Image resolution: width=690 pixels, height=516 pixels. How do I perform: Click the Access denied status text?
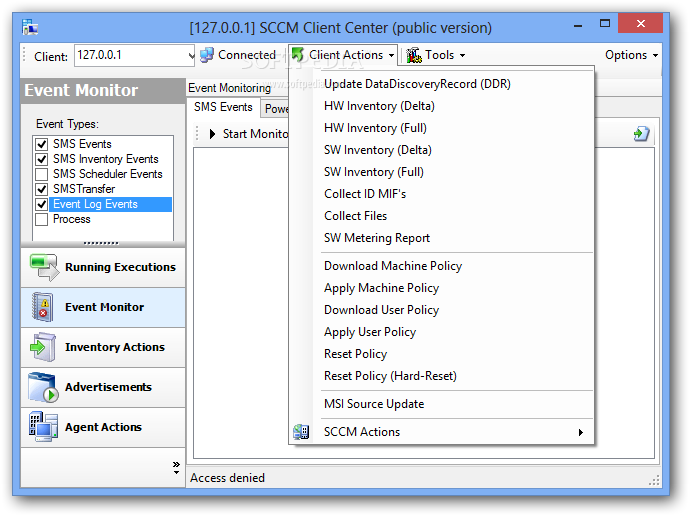point(228,478)
